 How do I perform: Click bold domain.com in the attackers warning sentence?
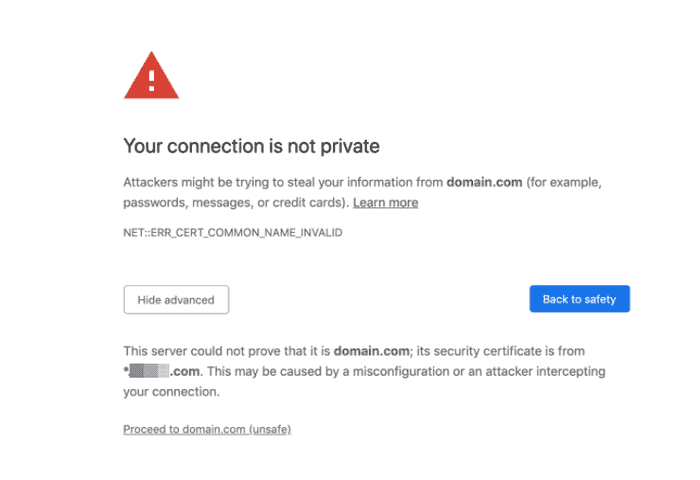point(483,183)
